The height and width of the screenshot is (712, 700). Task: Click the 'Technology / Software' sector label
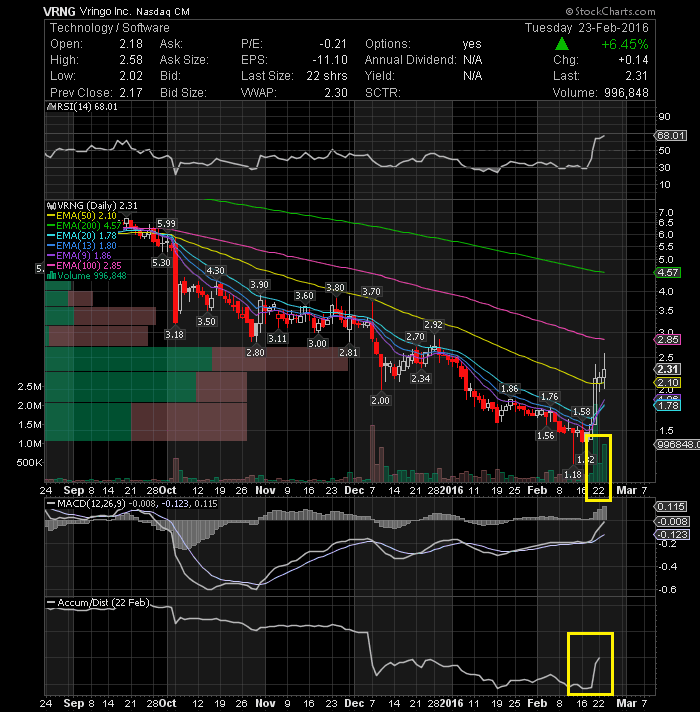click(x=109, y=28)
